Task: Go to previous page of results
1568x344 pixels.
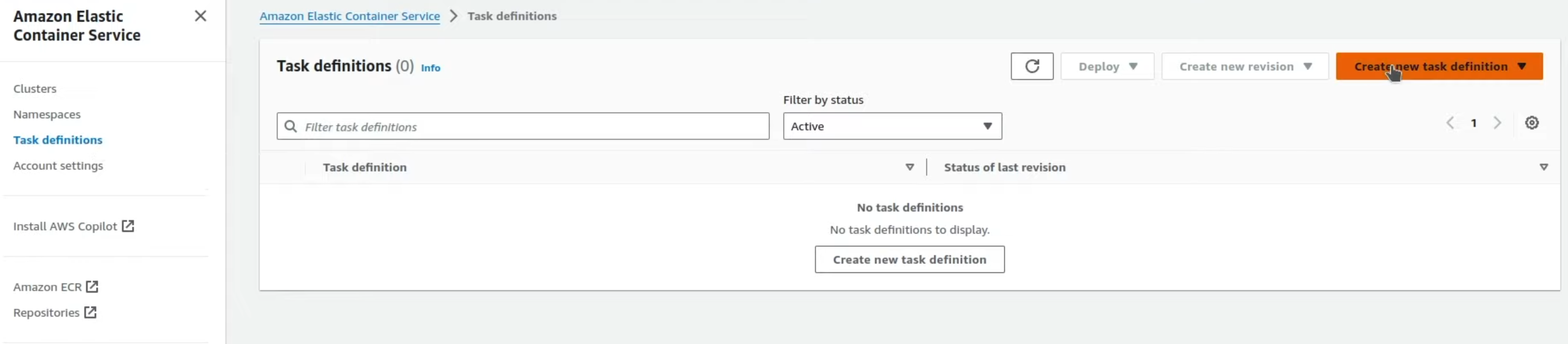Action: coord(1450,123)
